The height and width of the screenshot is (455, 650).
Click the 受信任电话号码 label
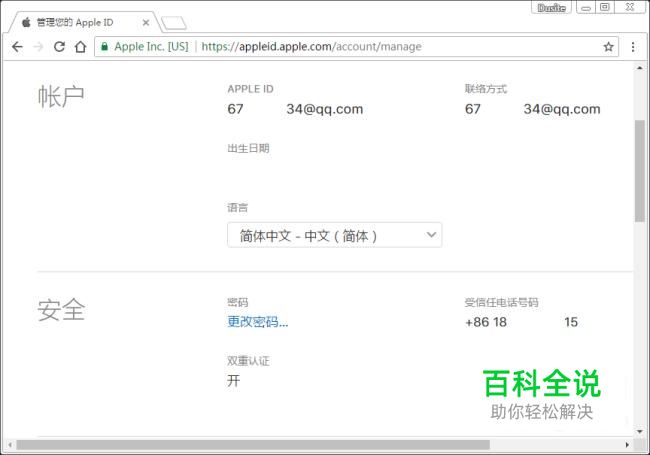[x=501, y=302]
